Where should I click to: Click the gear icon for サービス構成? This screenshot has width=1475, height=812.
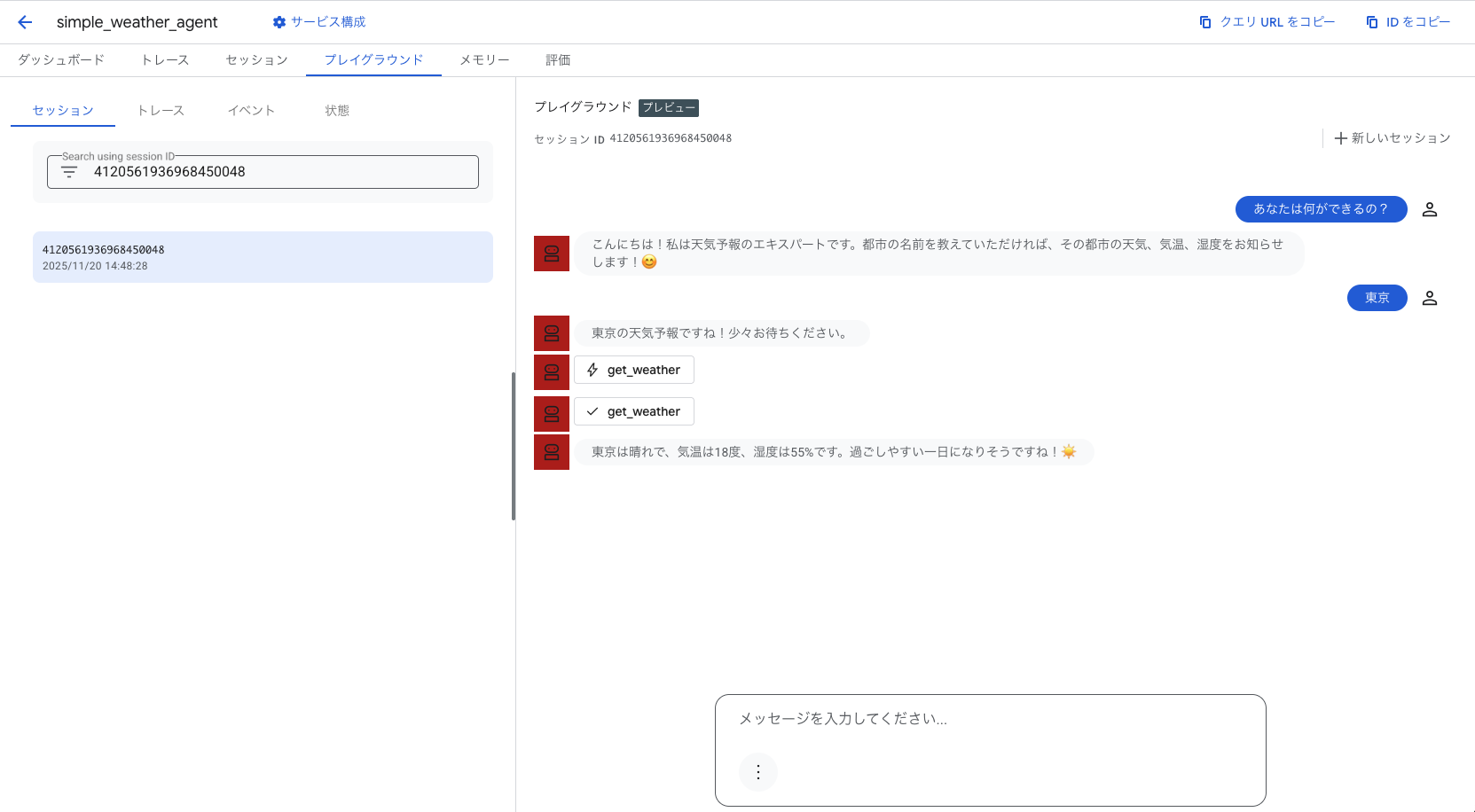click(x=279, y=22)
